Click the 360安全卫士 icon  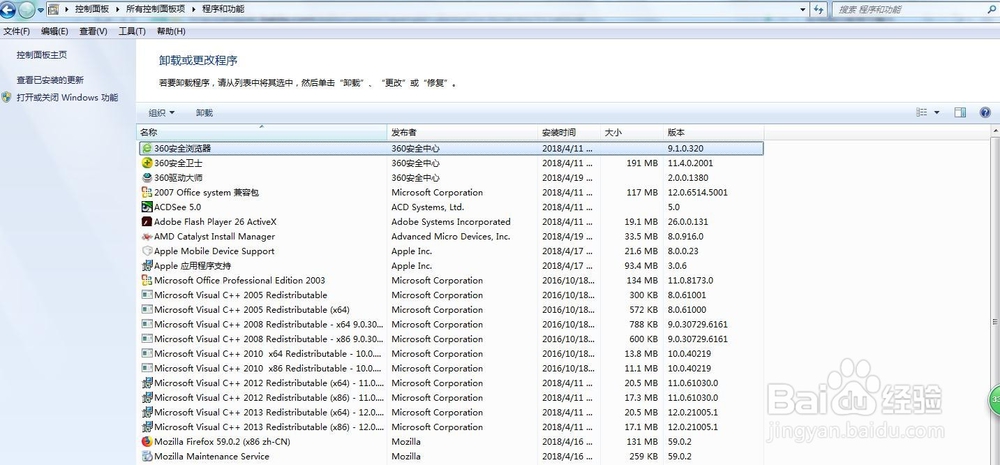(147, 163)
